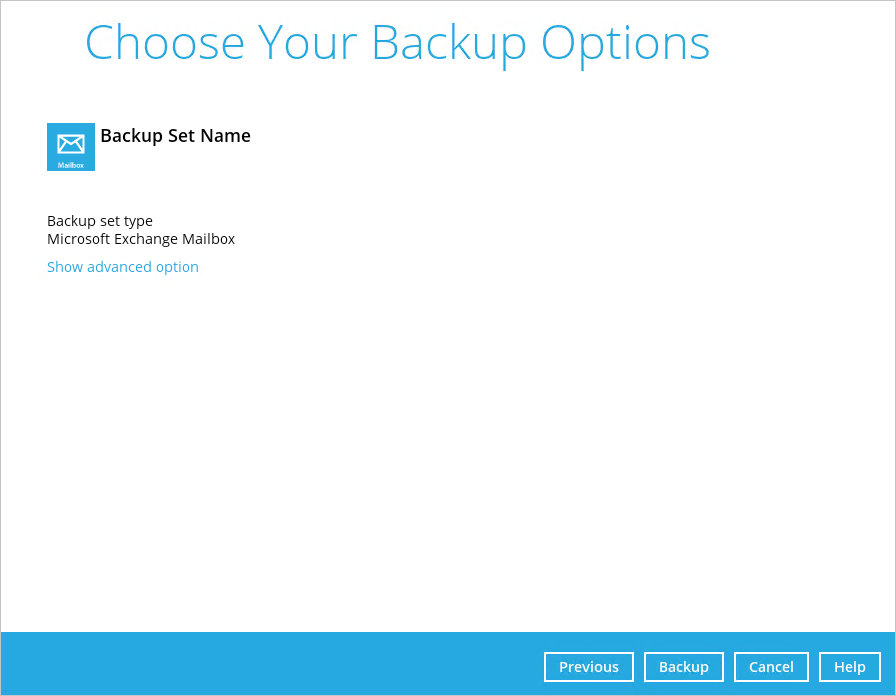Click the Backup Set Name heading

(x=175, y=136)
